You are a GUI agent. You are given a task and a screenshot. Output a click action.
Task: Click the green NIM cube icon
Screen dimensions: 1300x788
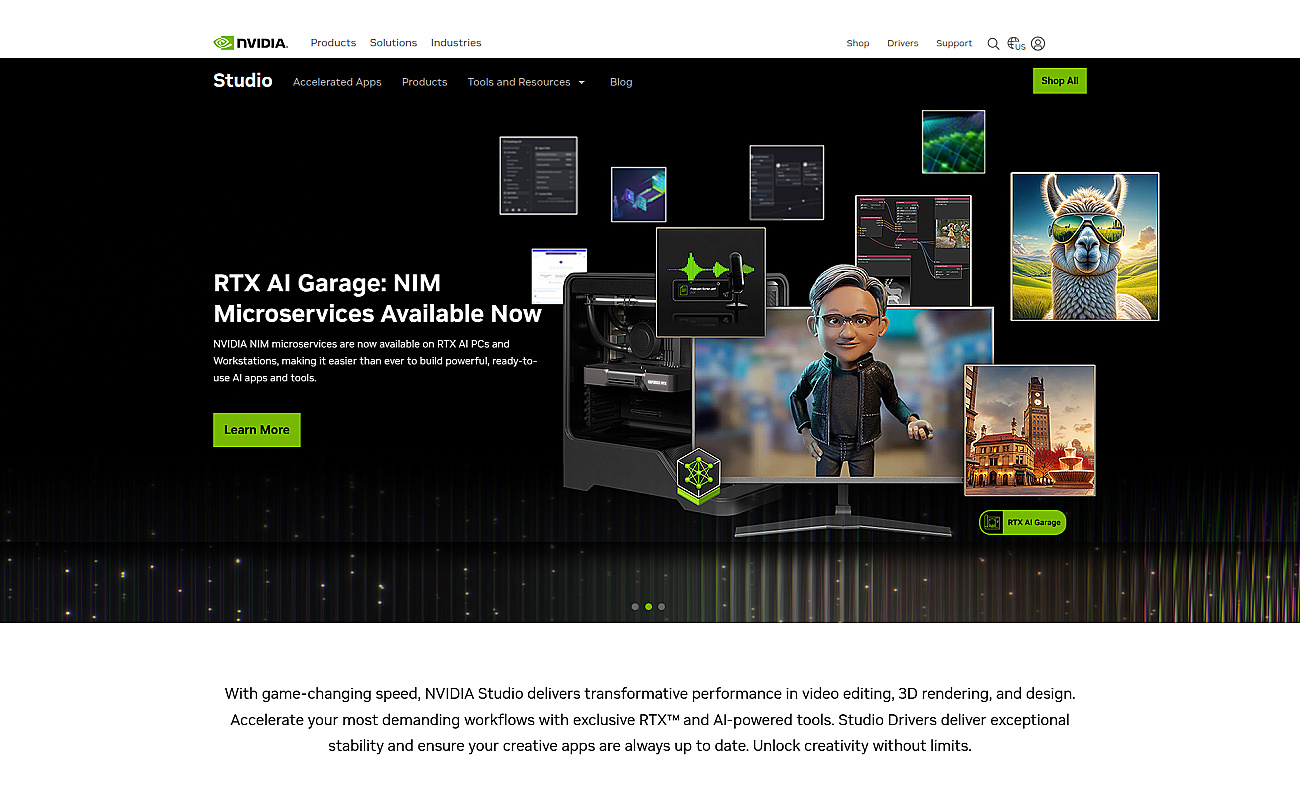698,474
